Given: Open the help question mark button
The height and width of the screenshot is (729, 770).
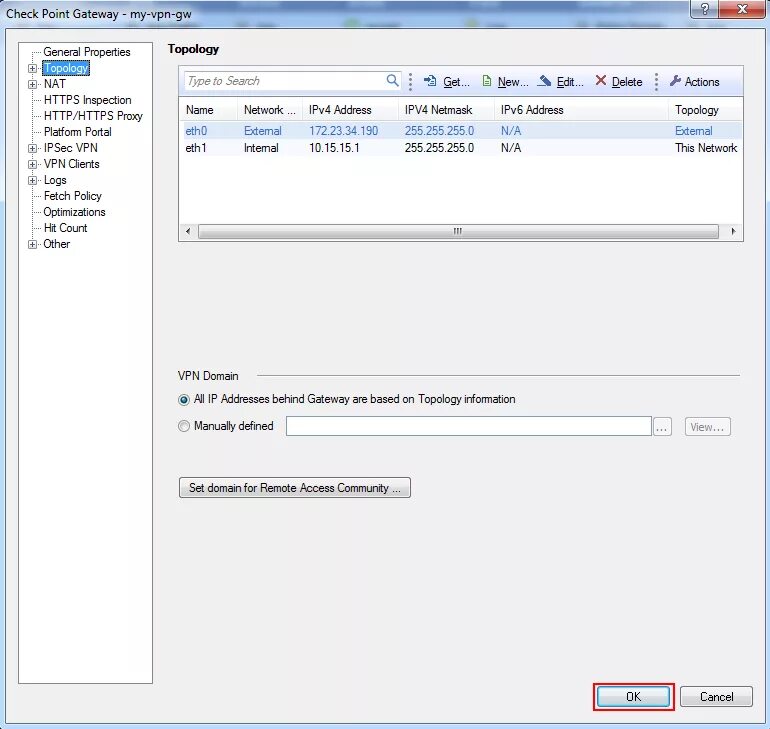Looking at the screenshot, I should [x=704, y=9].
